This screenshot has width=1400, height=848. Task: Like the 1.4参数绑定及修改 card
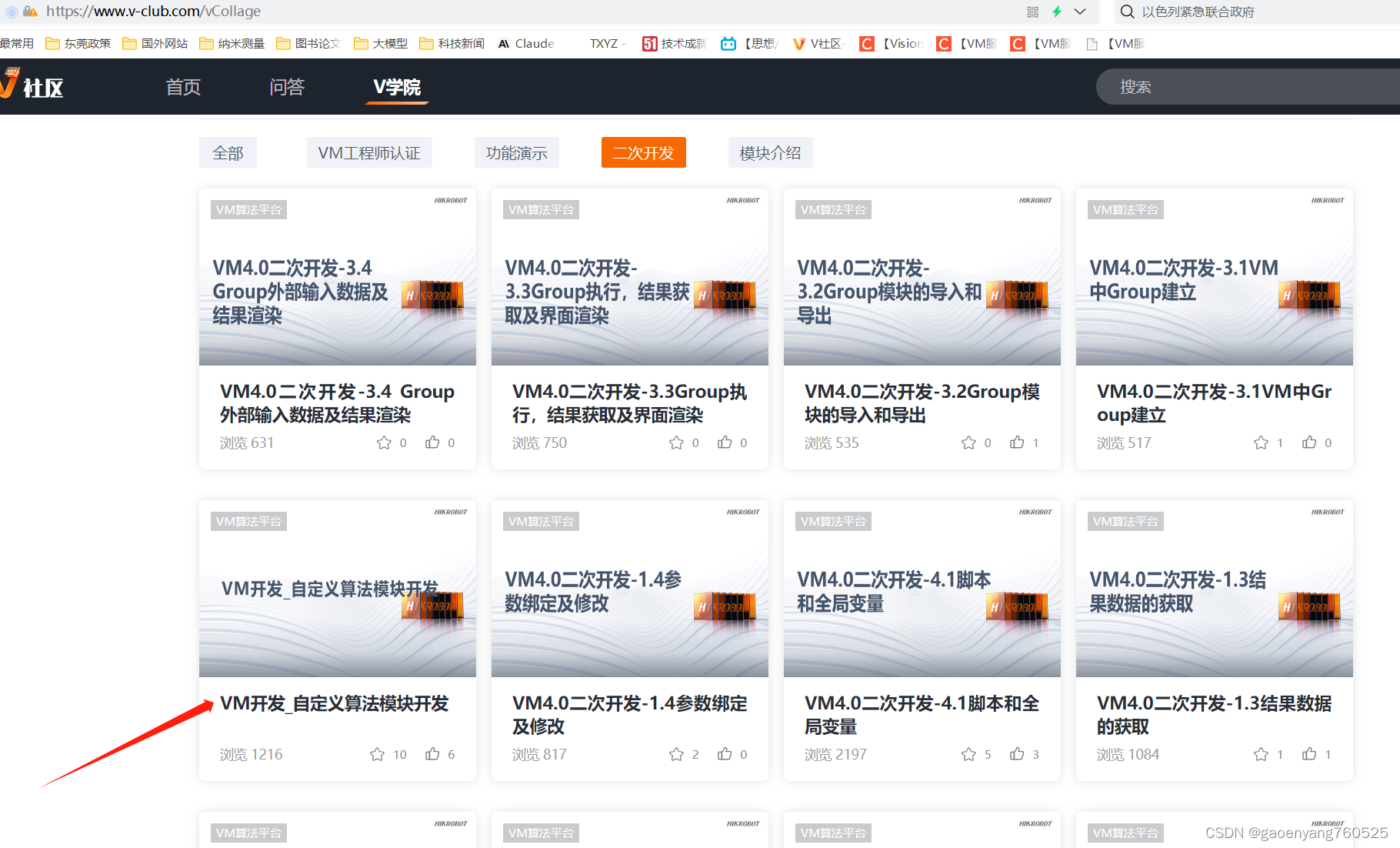[725, 753]
